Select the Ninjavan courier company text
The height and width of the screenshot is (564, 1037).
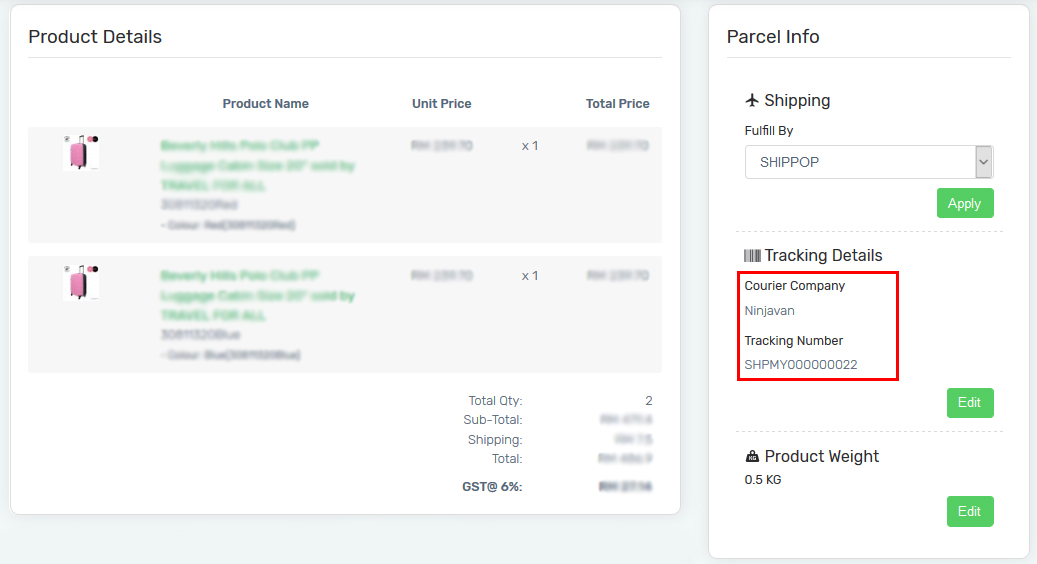coord(769,311)
